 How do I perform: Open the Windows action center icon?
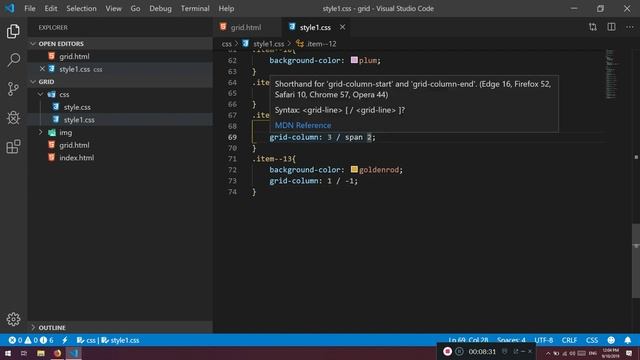pyautogui.click(x=629, y=353)
